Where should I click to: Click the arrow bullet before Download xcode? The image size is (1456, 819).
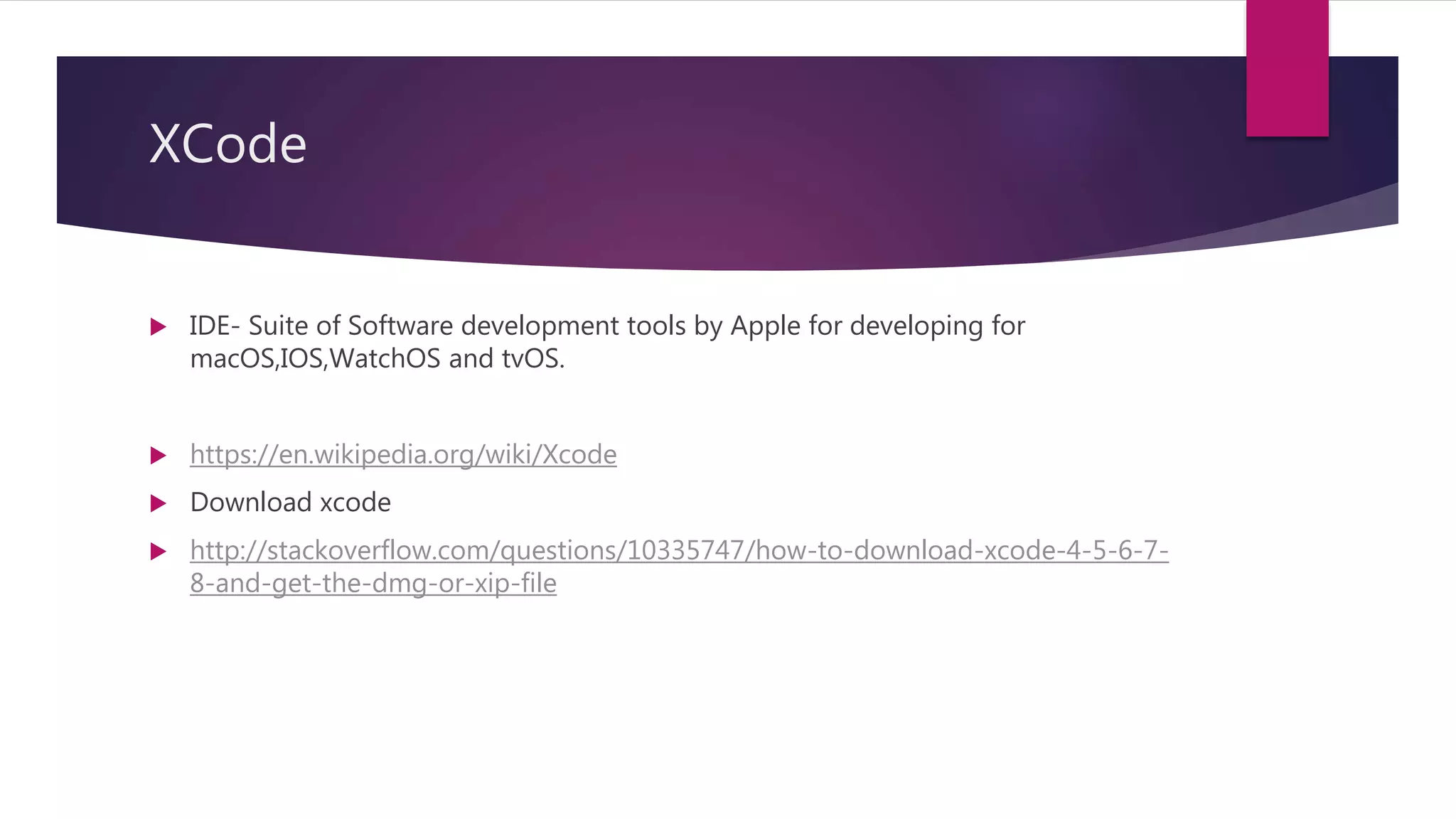point(159,504)
